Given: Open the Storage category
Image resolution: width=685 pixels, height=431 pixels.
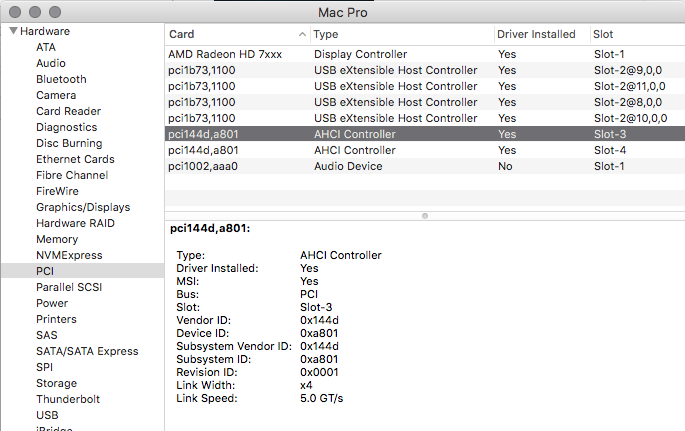Looking at the screenshot, I should [56, 383].
